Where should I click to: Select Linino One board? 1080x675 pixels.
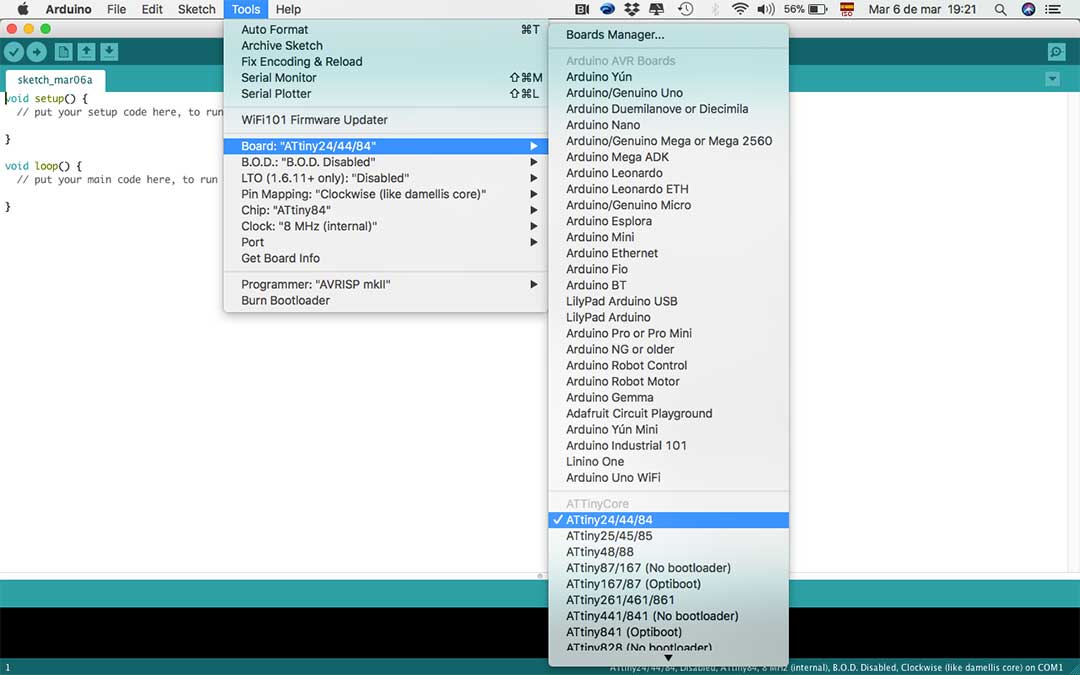[x=669, y=461]
